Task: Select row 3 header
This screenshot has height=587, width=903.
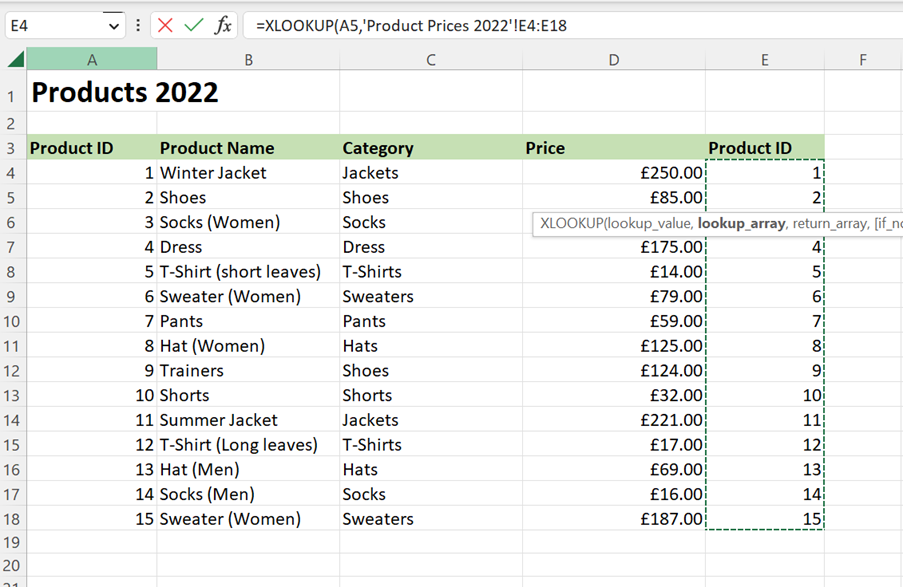Action: (x=12, y=148)
